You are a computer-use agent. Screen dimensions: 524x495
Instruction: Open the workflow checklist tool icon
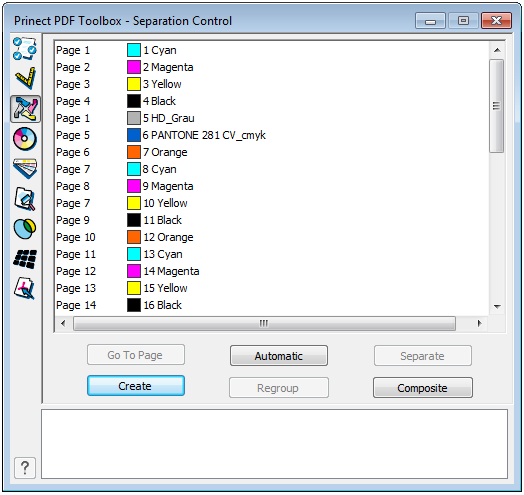click(x=25, y=48)
